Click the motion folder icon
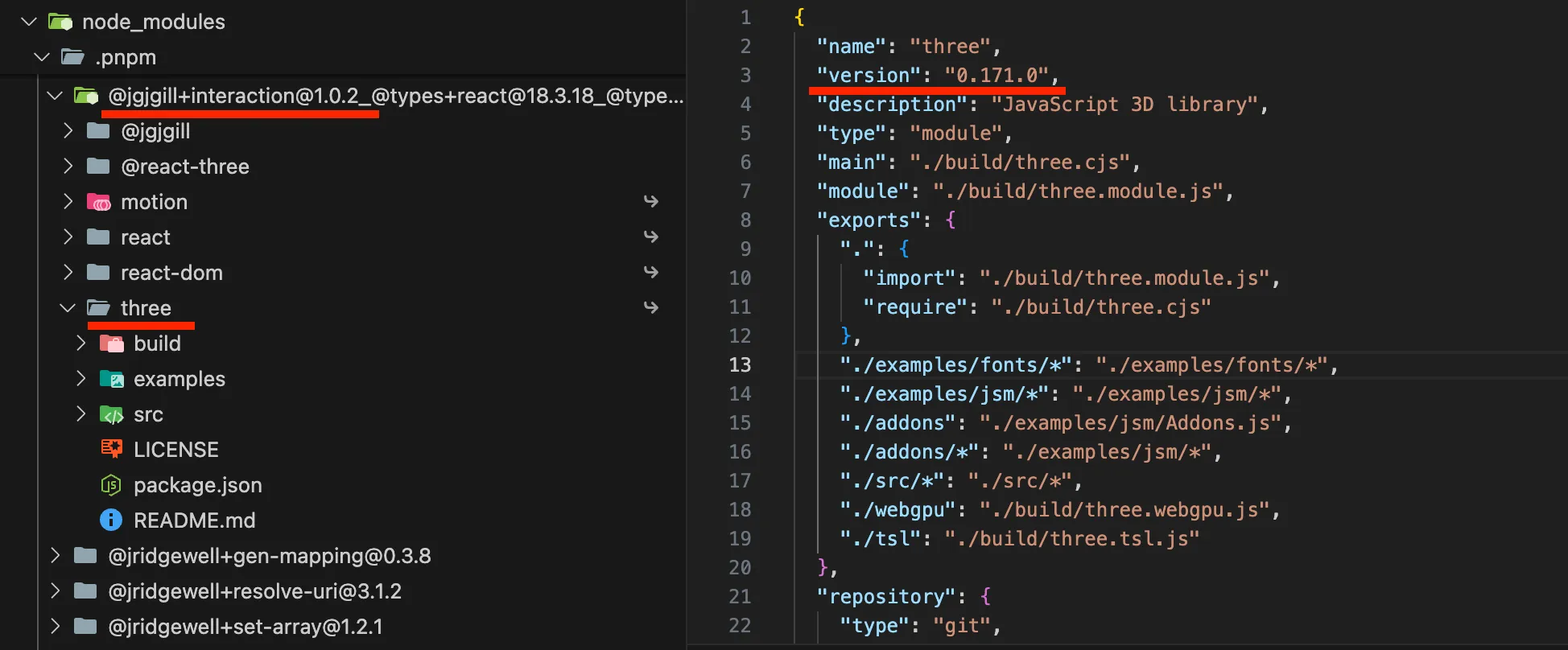The image size is (1568, 650). [98, 202]
